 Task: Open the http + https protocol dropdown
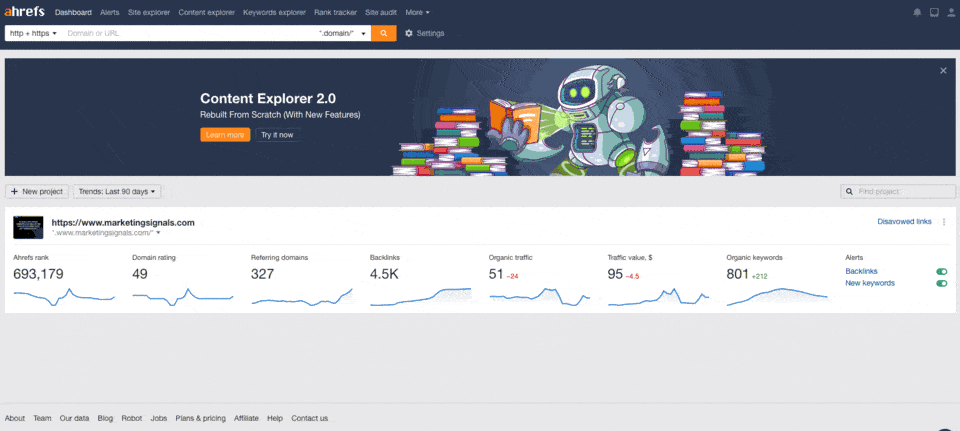coord(33,33)
